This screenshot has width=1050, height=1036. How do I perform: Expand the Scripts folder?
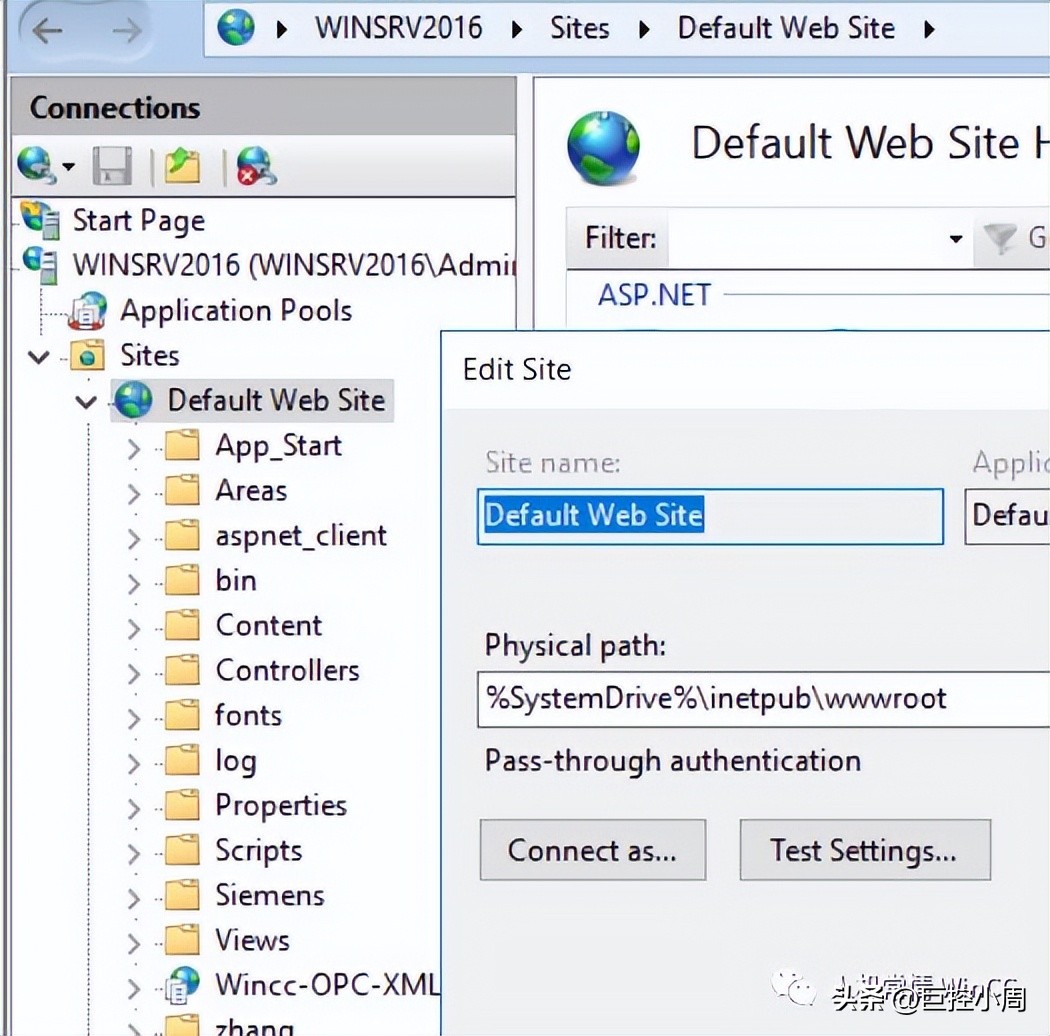click(134, 853)
